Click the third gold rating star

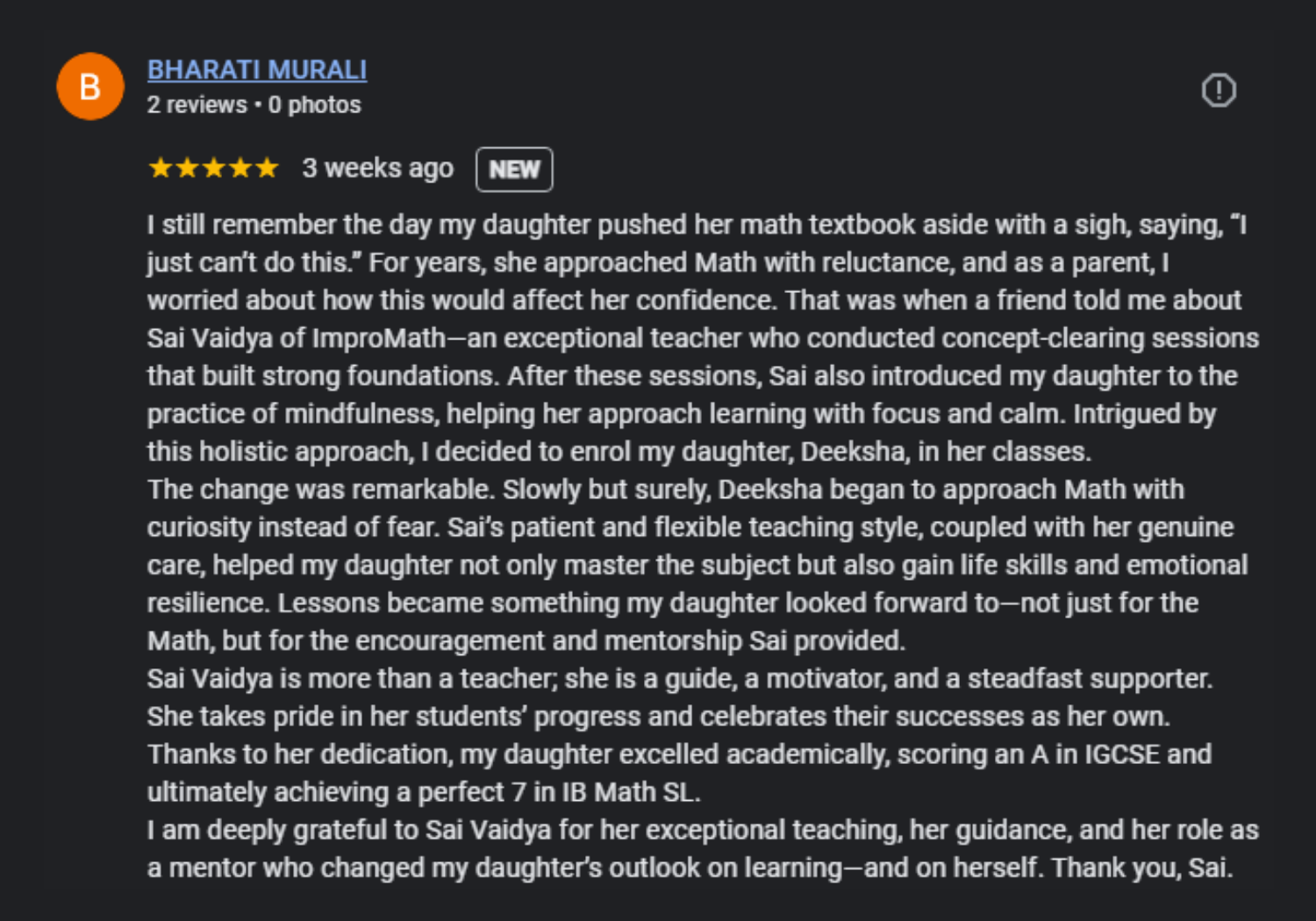coord(214,168)
